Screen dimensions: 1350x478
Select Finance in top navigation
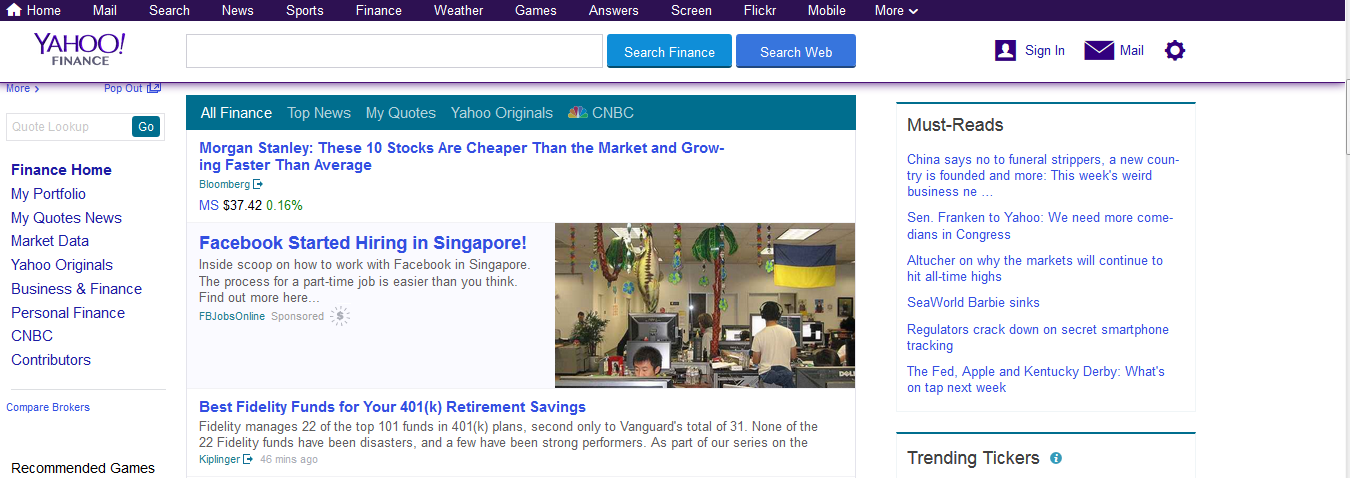click(x=379, y=10)
